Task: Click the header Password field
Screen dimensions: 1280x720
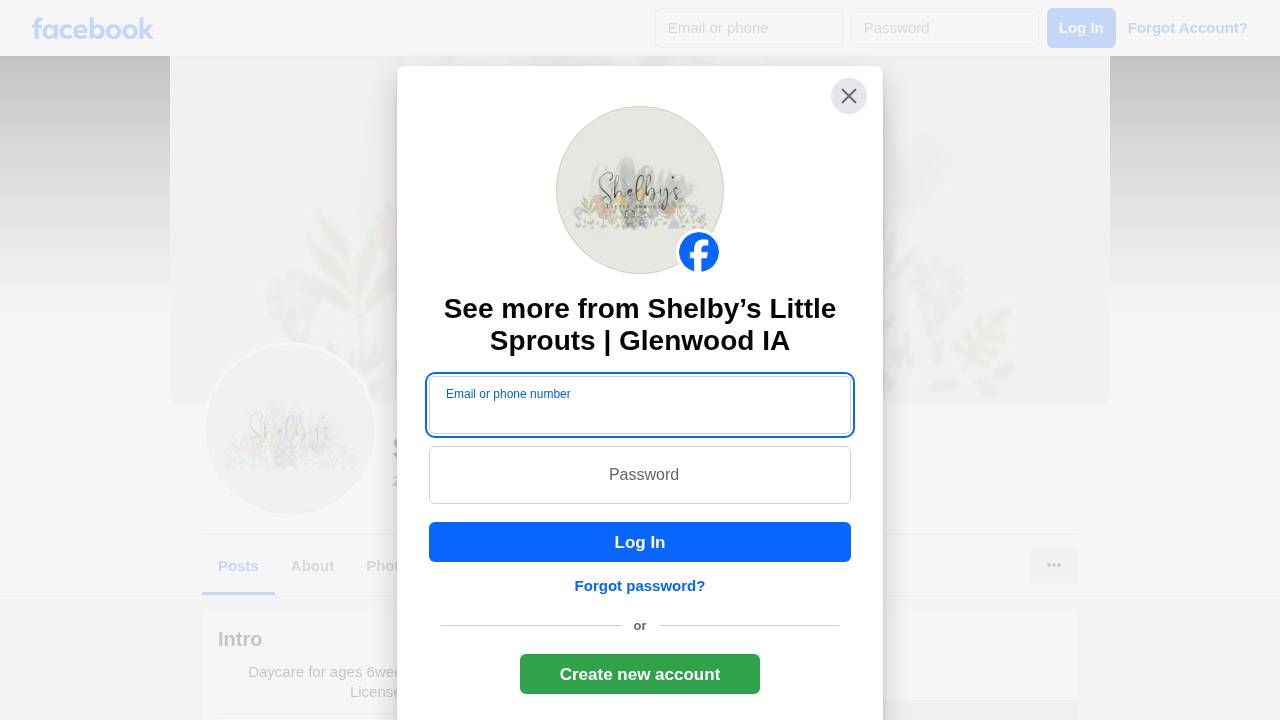Action: [945, 28]
